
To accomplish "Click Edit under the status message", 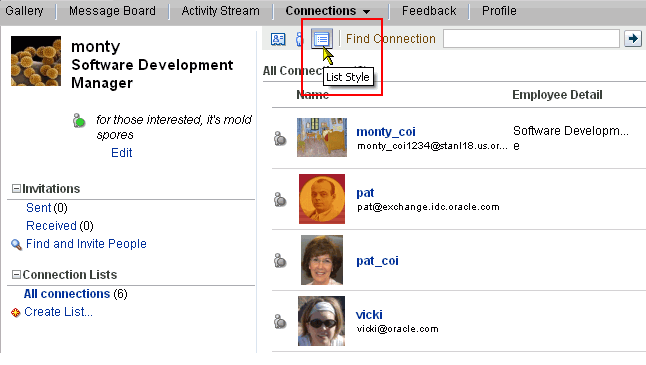I will [x=122, y=153].
